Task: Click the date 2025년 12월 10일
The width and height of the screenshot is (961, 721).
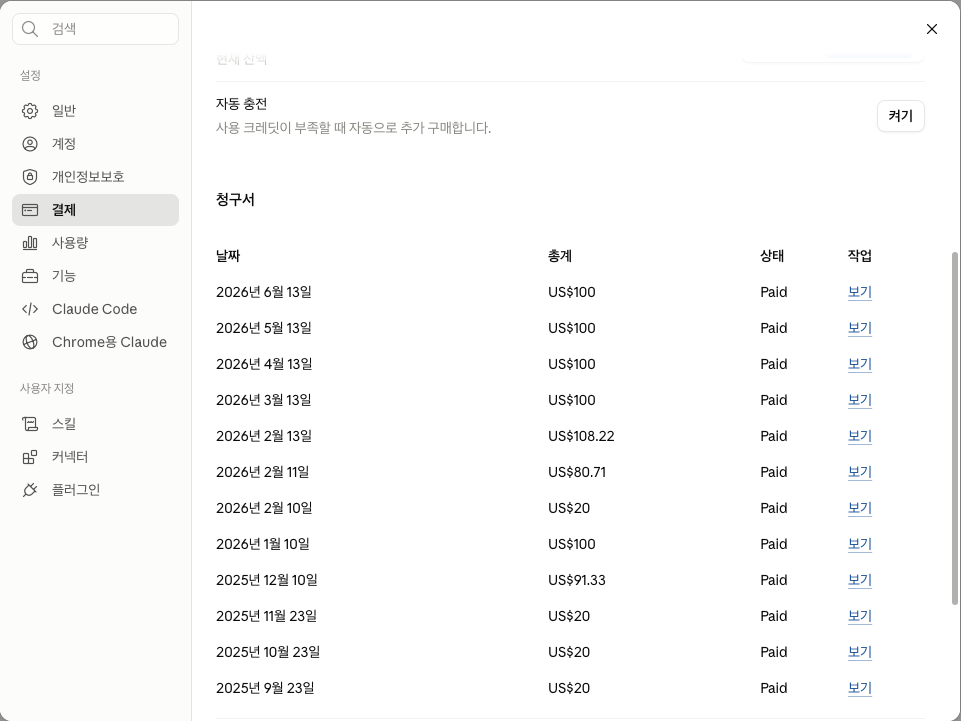Action: coord(267,580)
